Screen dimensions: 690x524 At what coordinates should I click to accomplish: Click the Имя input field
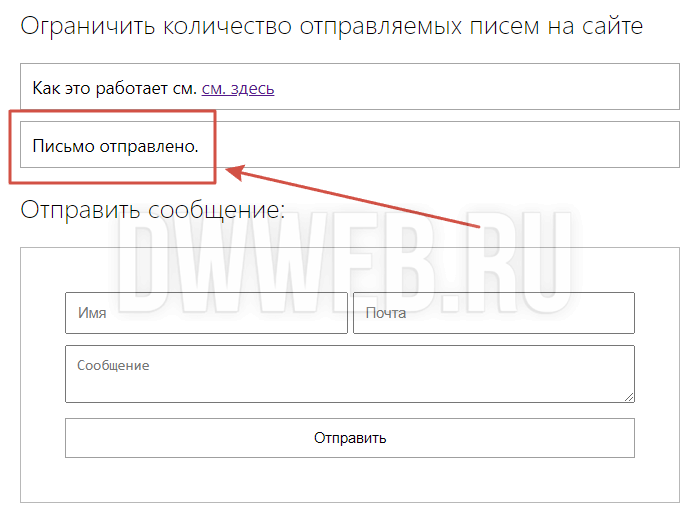coord(206,313)
